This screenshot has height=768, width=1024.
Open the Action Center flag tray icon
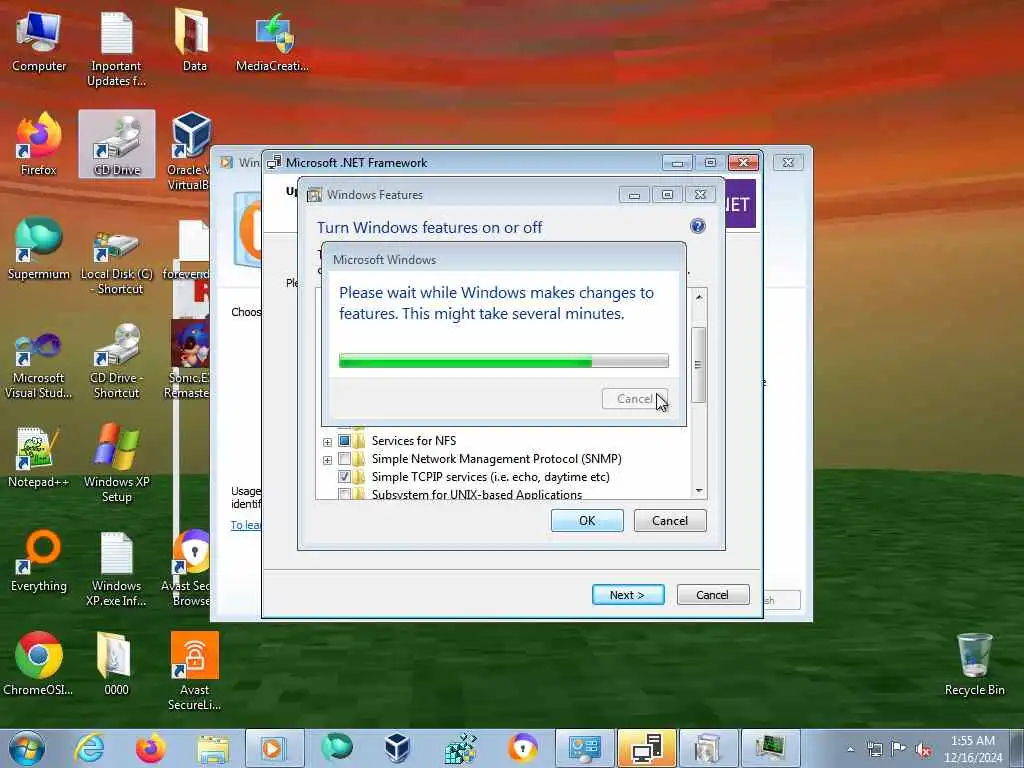tap(899, 749)
